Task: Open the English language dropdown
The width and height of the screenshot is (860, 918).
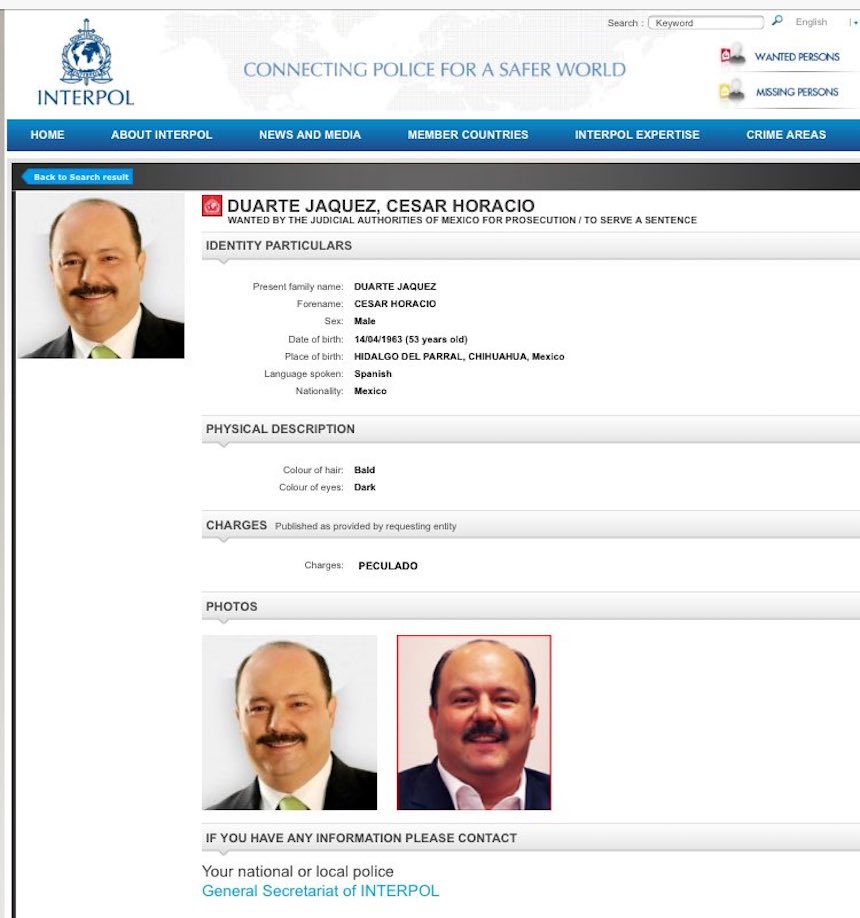Action: point(812,22)
